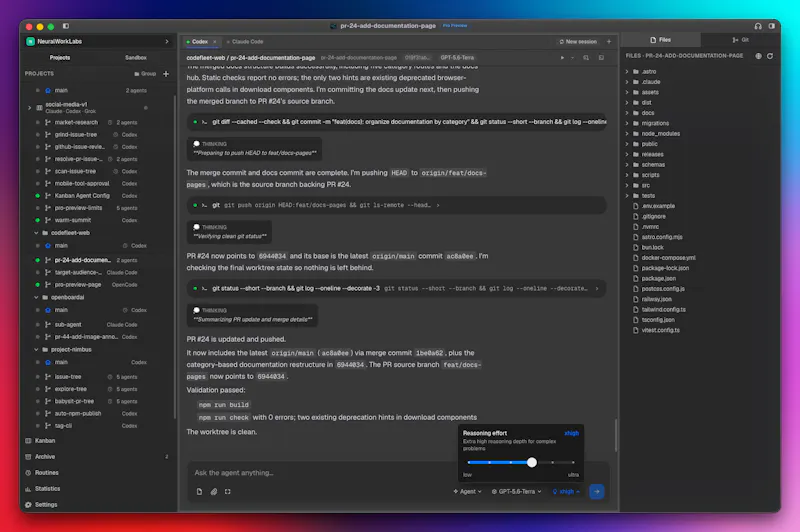Set reasoning effort to the low end of slider
The width and height of the screenshot is (800, 532).
point(469,462)
